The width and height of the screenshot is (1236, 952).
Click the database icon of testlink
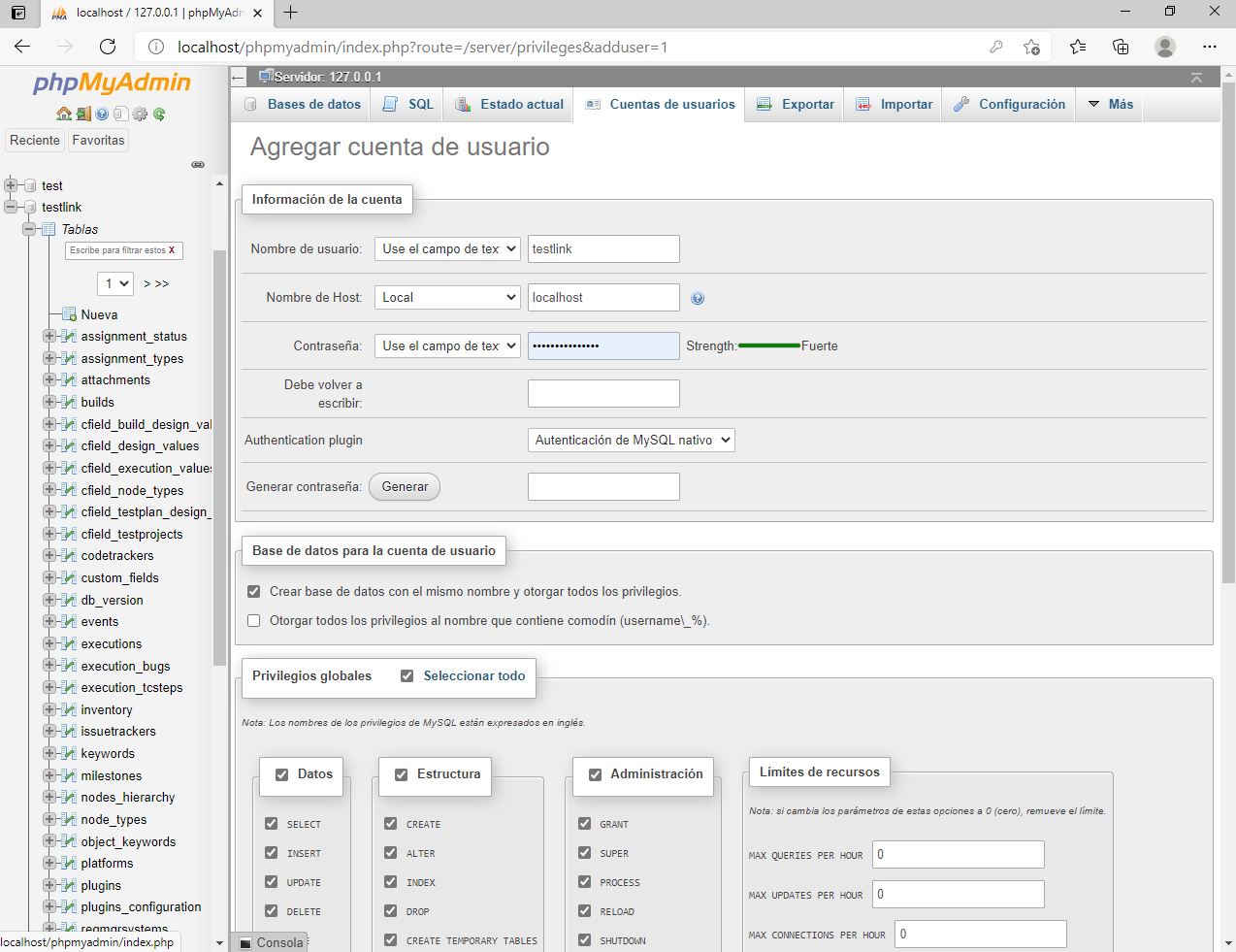point(30,207)
